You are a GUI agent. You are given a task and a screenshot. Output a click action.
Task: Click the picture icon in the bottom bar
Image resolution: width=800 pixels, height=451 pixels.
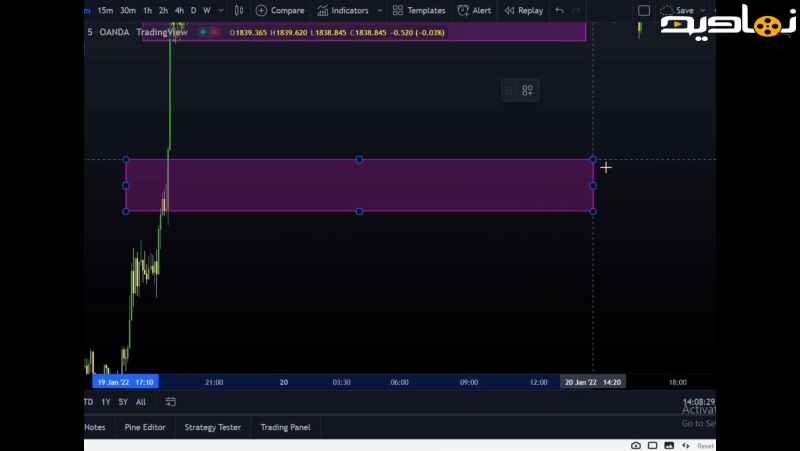click(669, 446)
